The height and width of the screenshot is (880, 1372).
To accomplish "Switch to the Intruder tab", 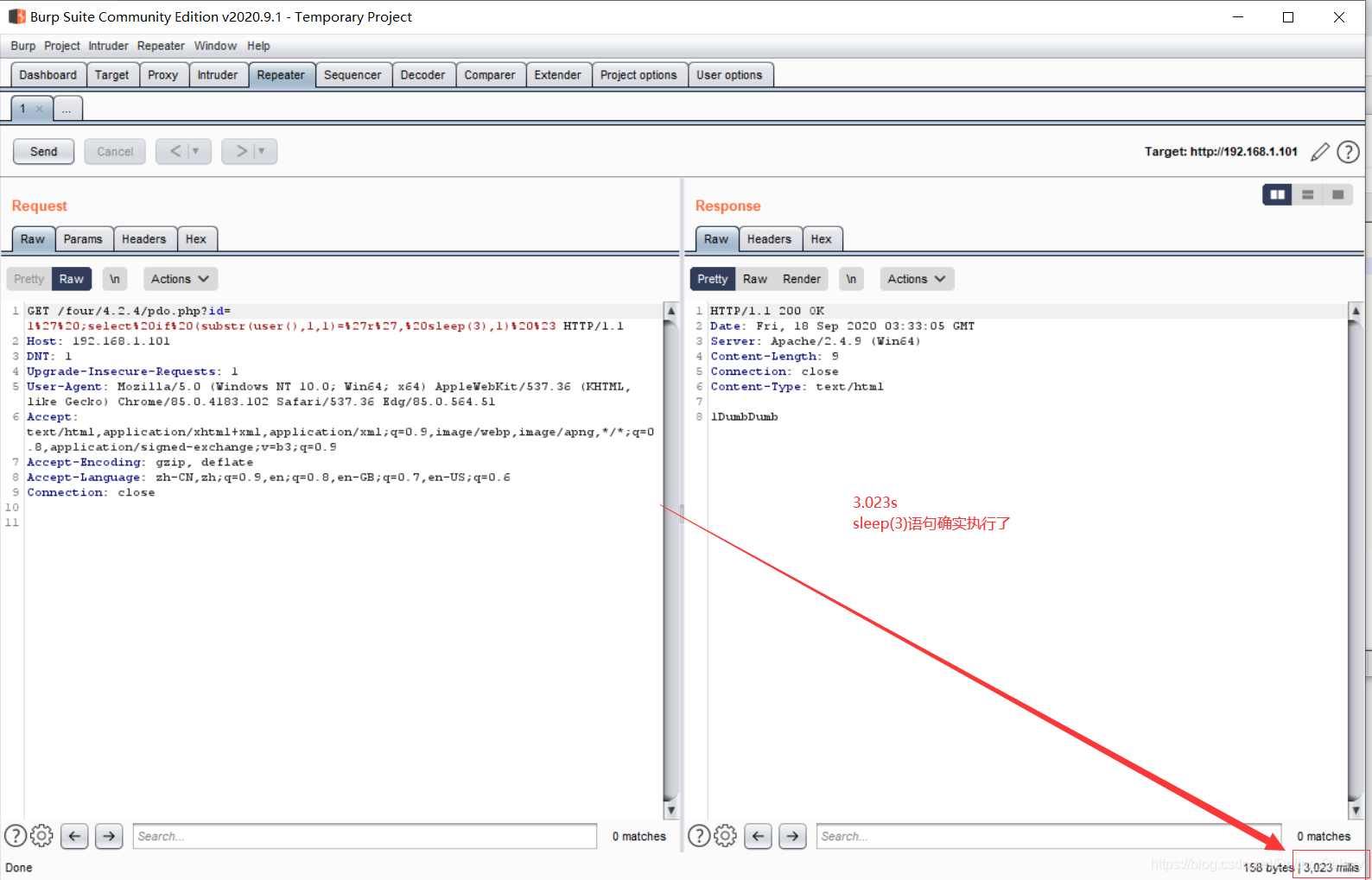I will coord(218,75).
